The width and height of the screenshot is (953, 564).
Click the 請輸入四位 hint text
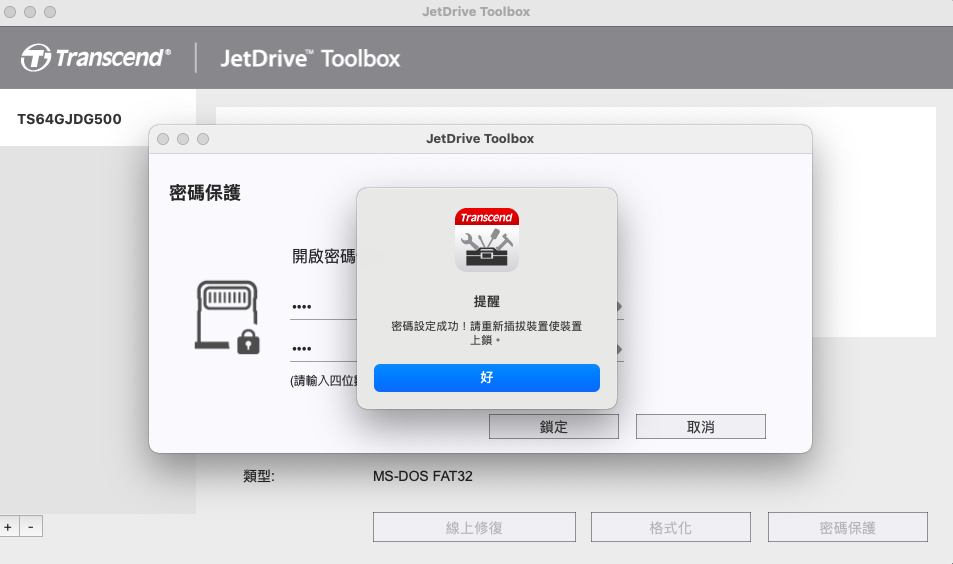[x=323, y=380]
